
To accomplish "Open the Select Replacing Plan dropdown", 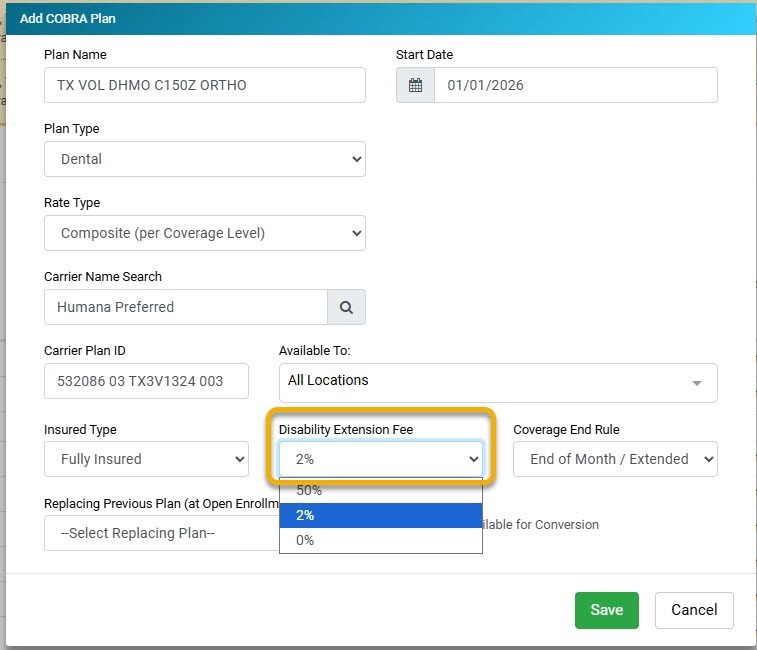I will coord(162,533).
